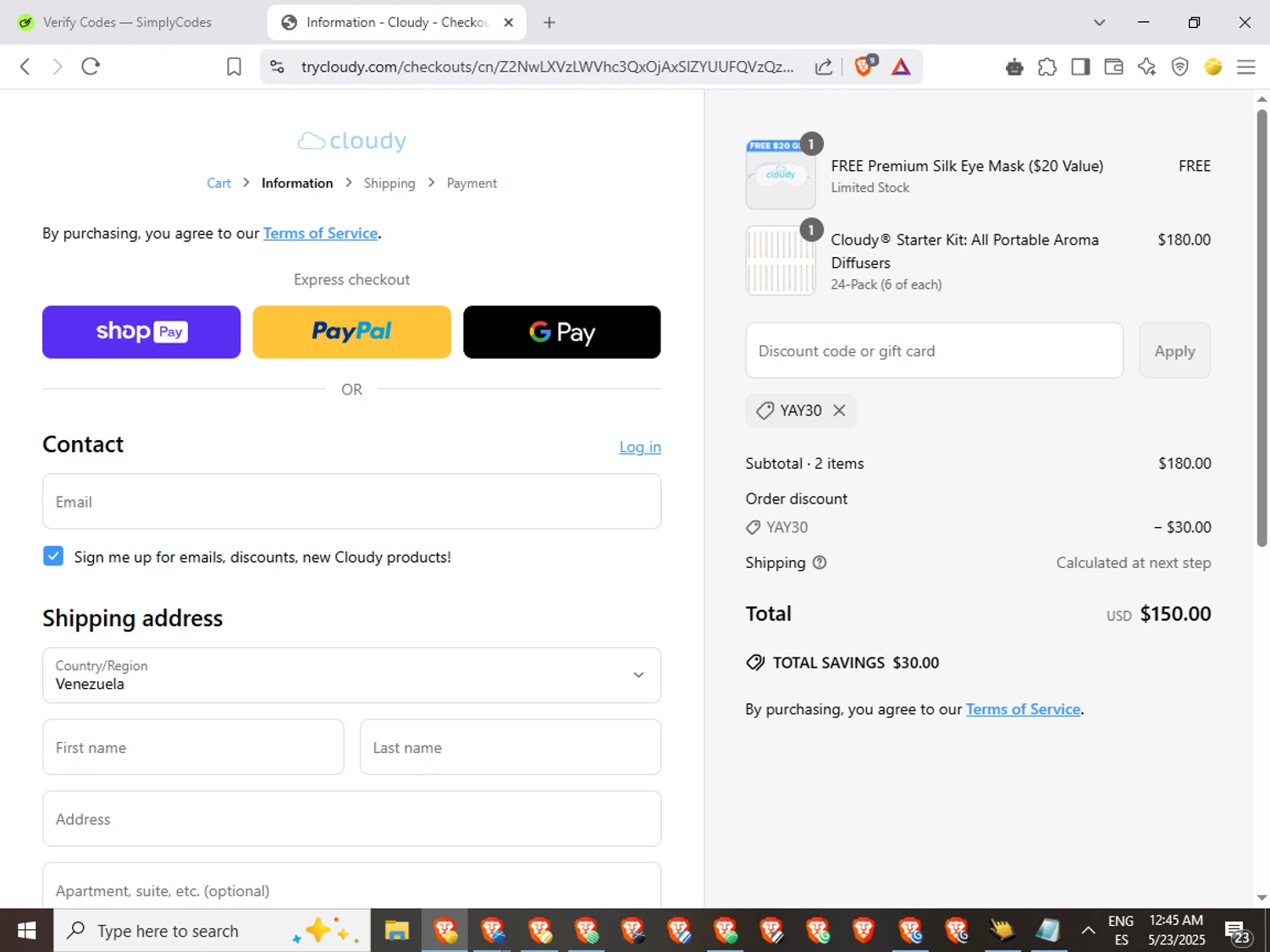Image resolution: width=1270 pixels, height=952 pixels.
Task: Open Terms of Service link at top
Action: click(320, 234)
